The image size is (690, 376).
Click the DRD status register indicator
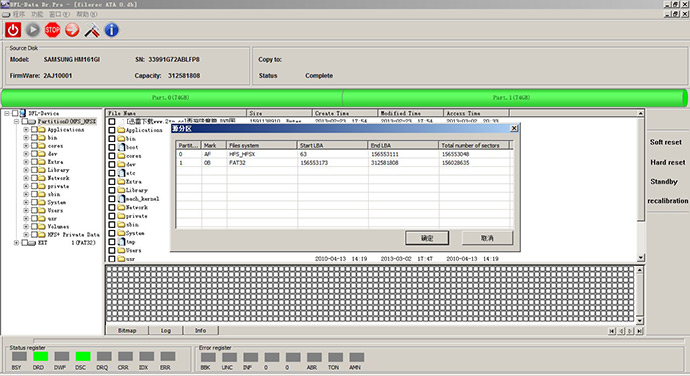tap(40, 356)
